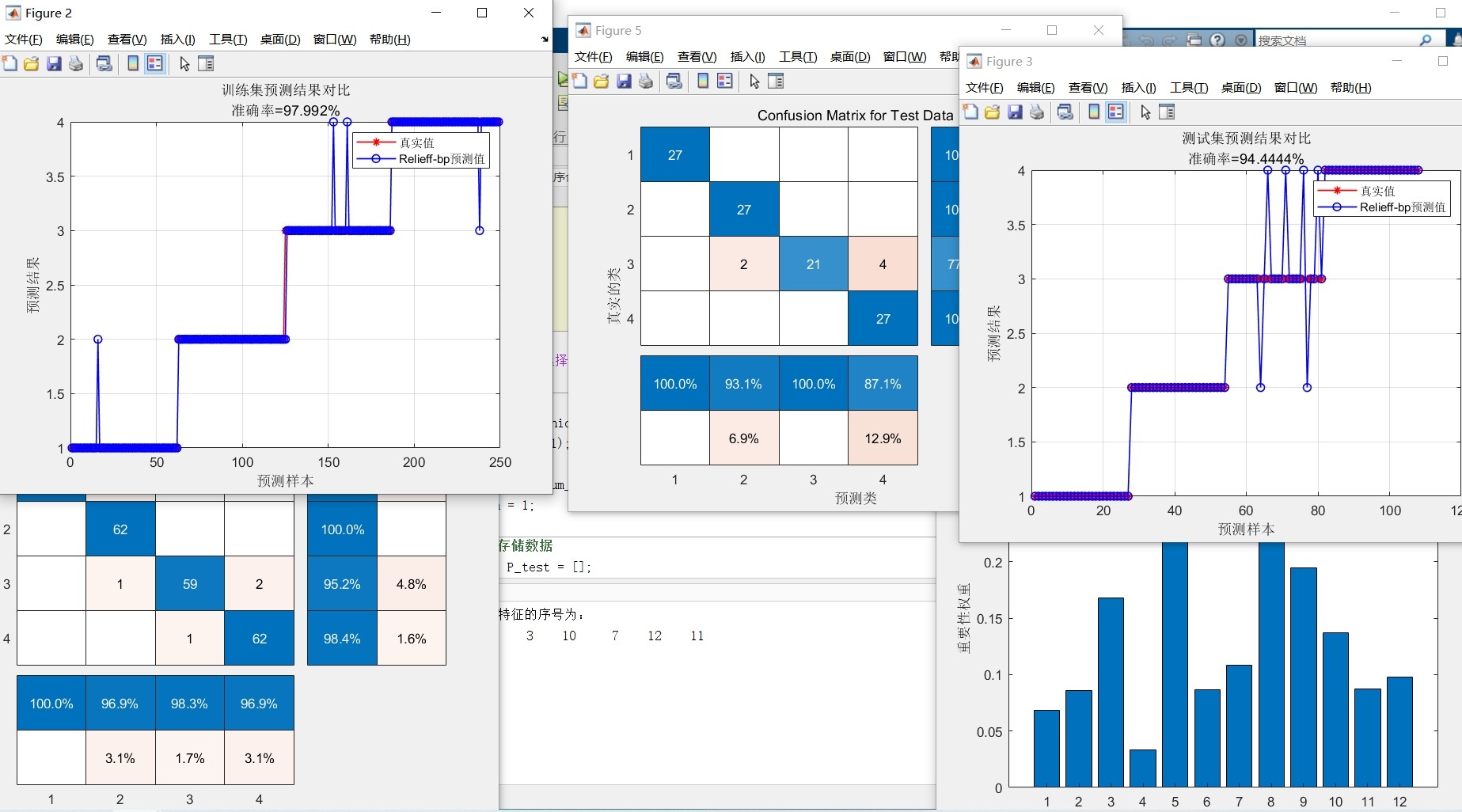Click the Figure 3 legend box
The width and height of the screenshot is (1462, 812).
(1382, 199)
